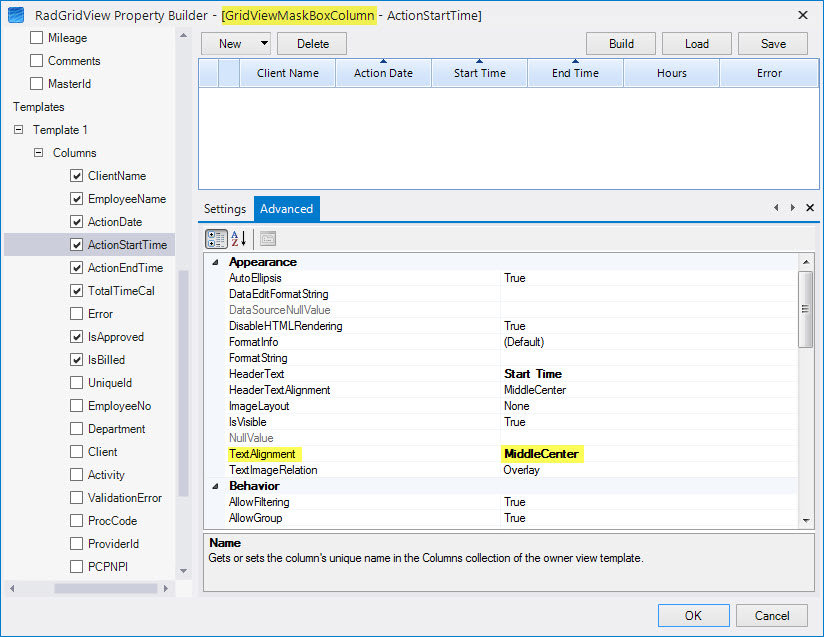
Task: Open the Settings tab
Action: click(225, 209)
